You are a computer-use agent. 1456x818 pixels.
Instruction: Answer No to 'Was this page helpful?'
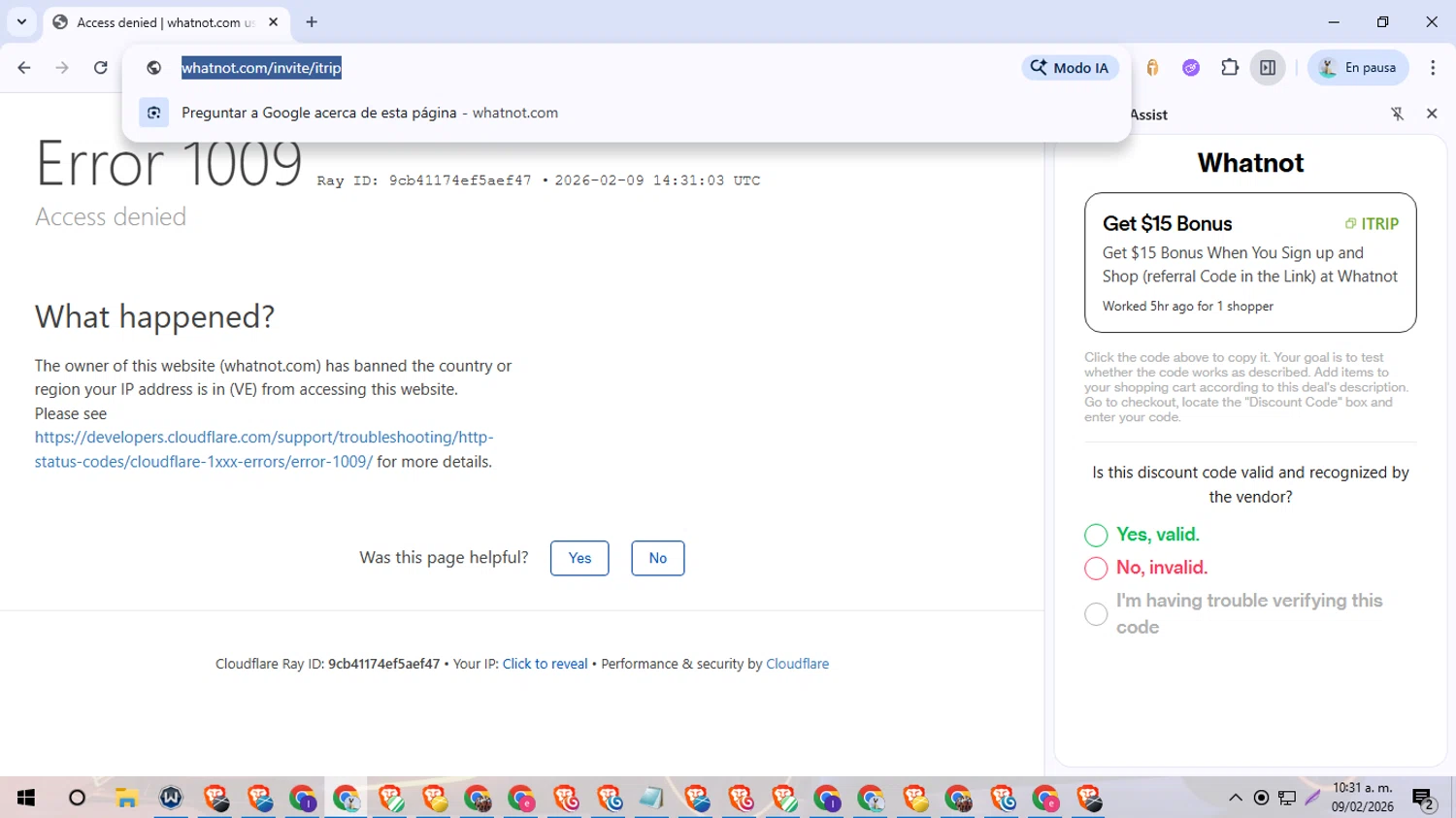[x=658, y=558]
